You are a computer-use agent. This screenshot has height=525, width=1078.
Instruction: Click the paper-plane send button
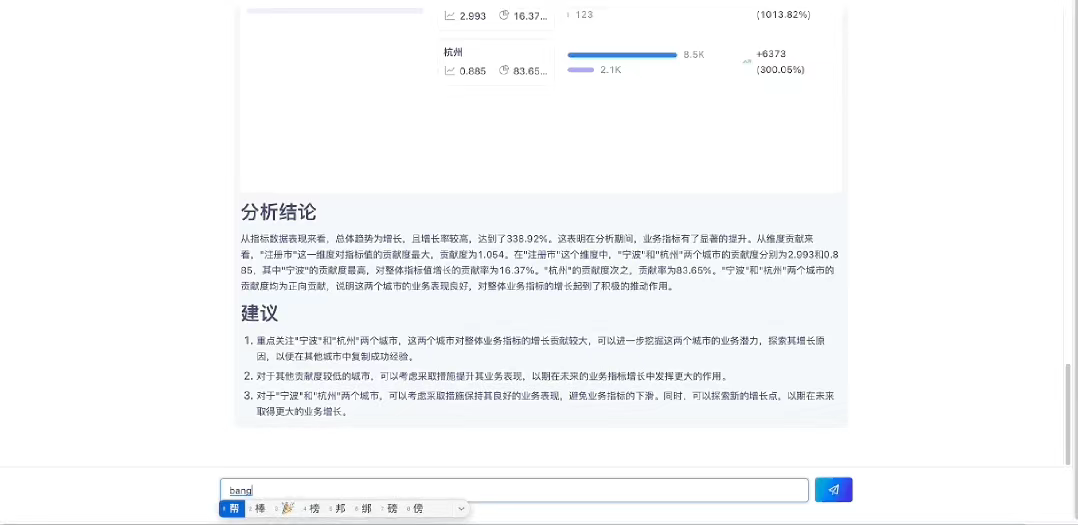click(x=833, y=490)
